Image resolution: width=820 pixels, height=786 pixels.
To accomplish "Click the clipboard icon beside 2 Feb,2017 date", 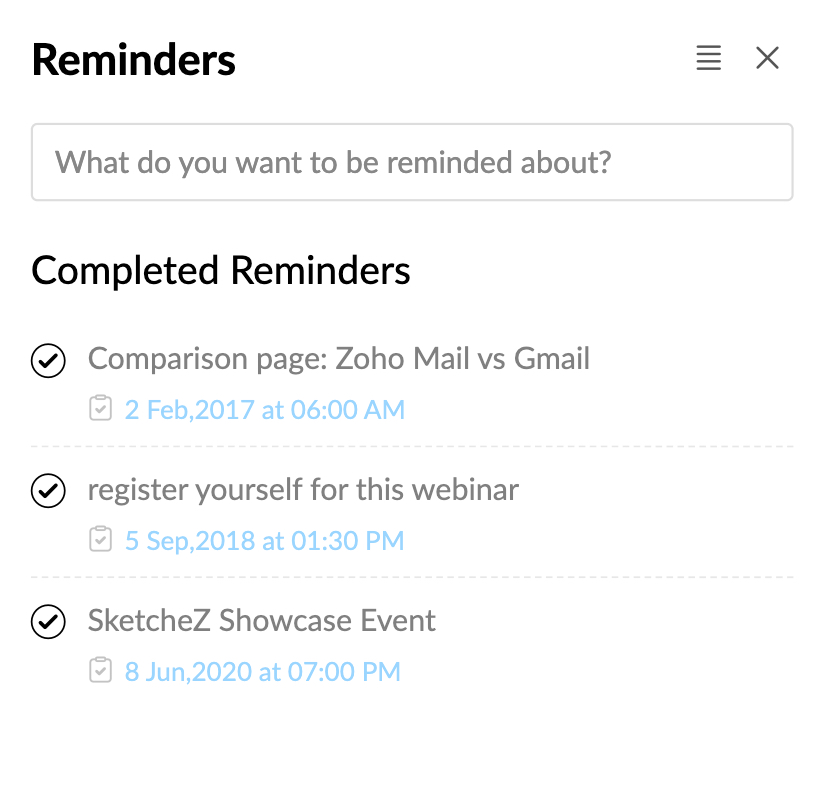I will click(100, 408).
